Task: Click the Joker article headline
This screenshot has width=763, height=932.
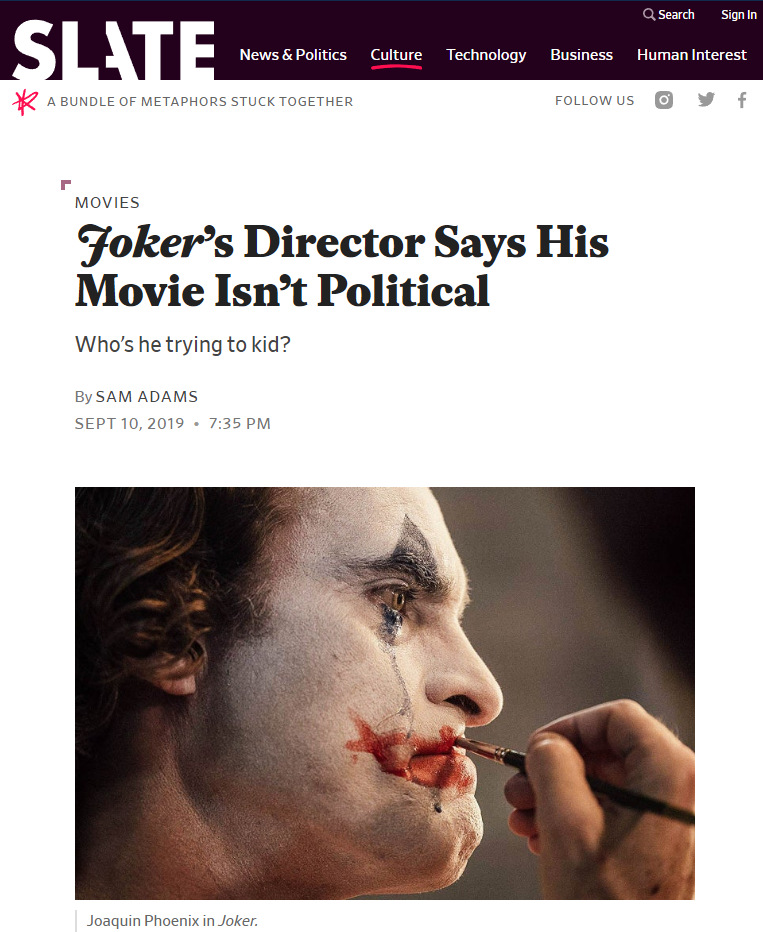Action: click(342, 266)
